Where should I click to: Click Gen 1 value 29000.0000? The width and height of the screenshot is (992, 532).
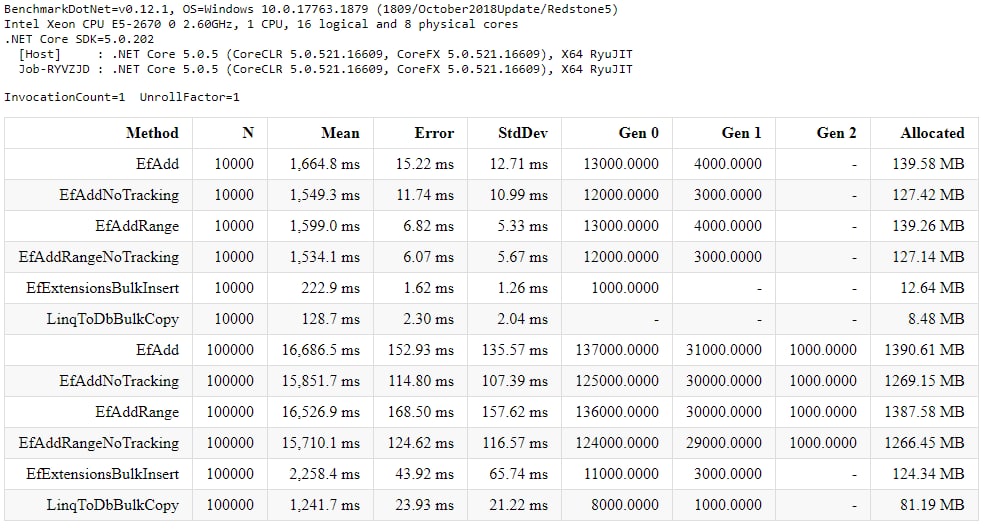724,443
